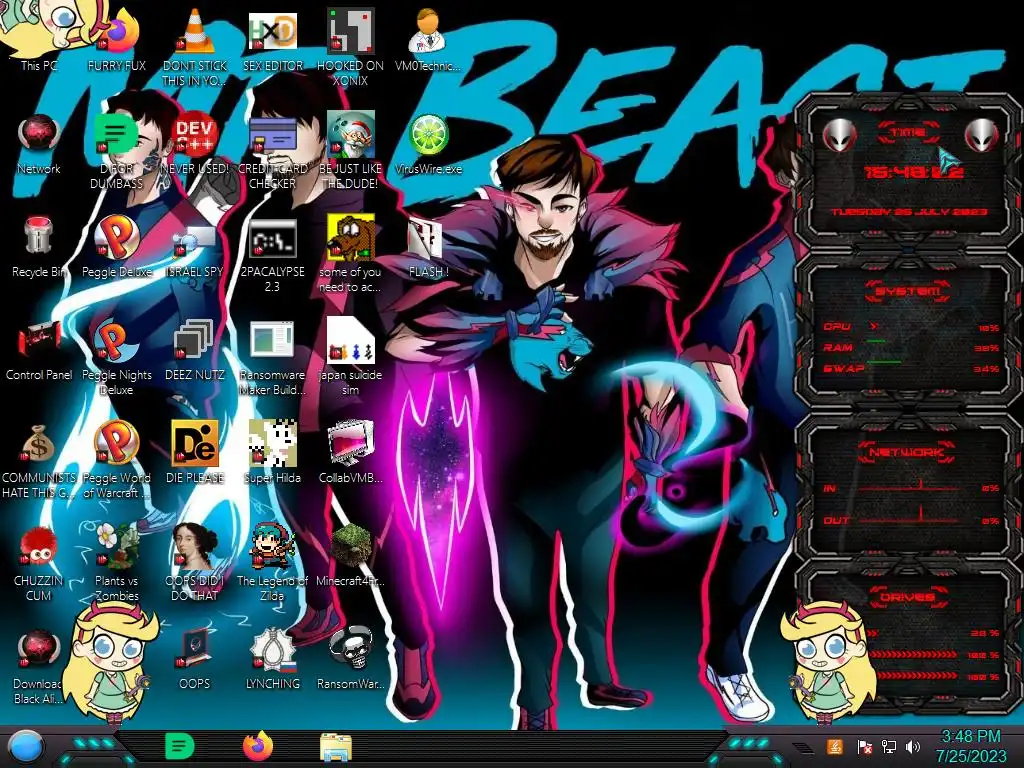
Task: Open the Control Panel shortcut
Action: tap(39, 350)
